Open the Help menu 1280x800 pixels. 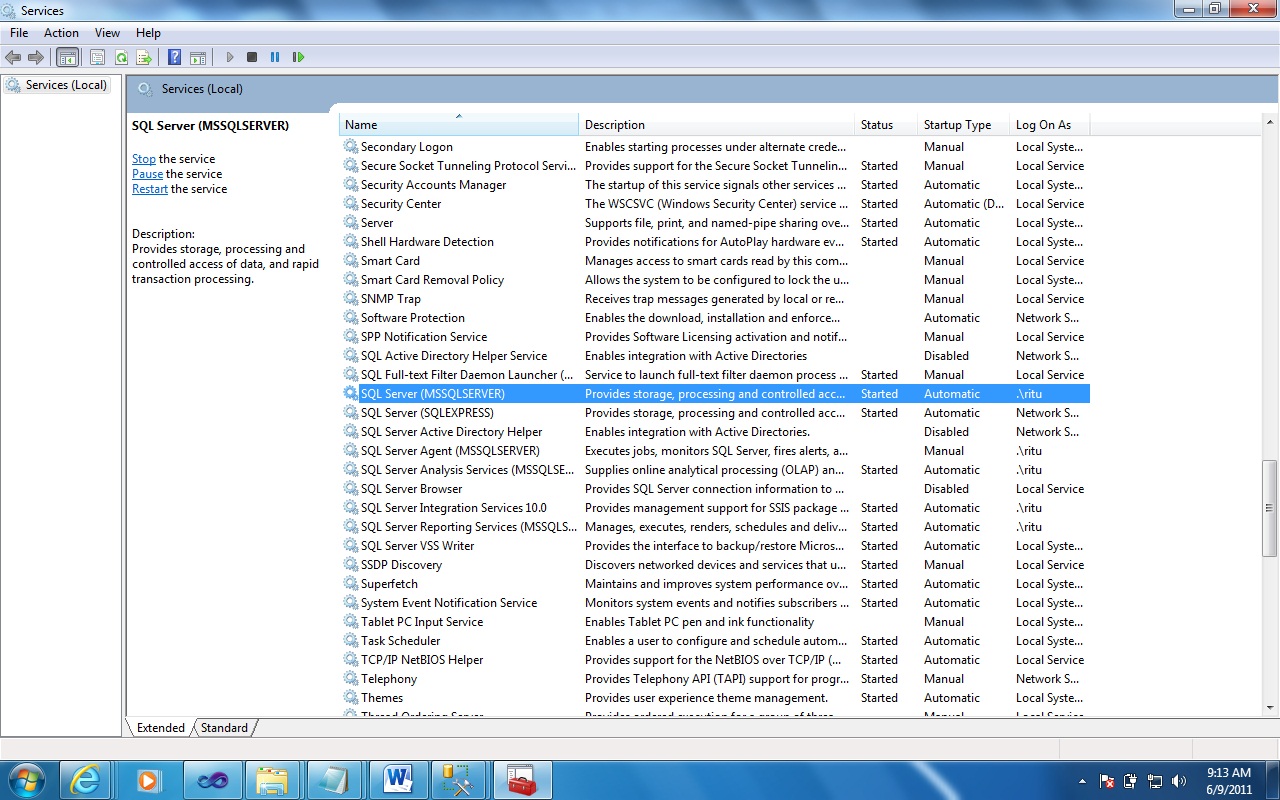point(148,33)
